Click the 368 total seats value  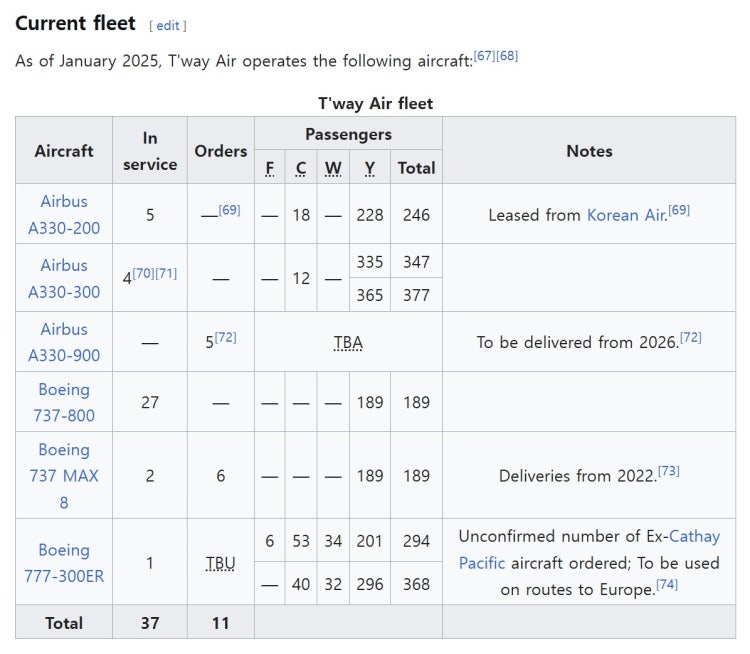click(x=417, y=584)
